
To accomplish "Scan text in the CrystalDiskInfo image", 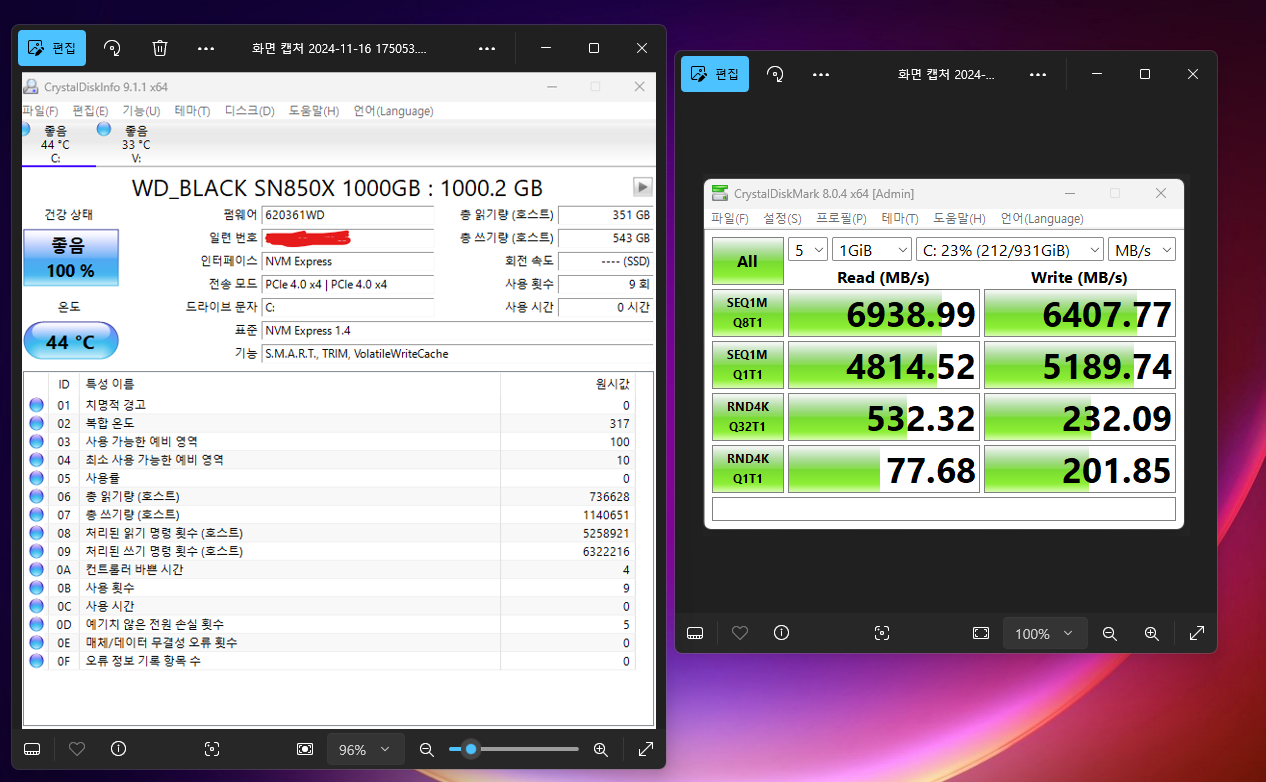I will coord(211,749).
